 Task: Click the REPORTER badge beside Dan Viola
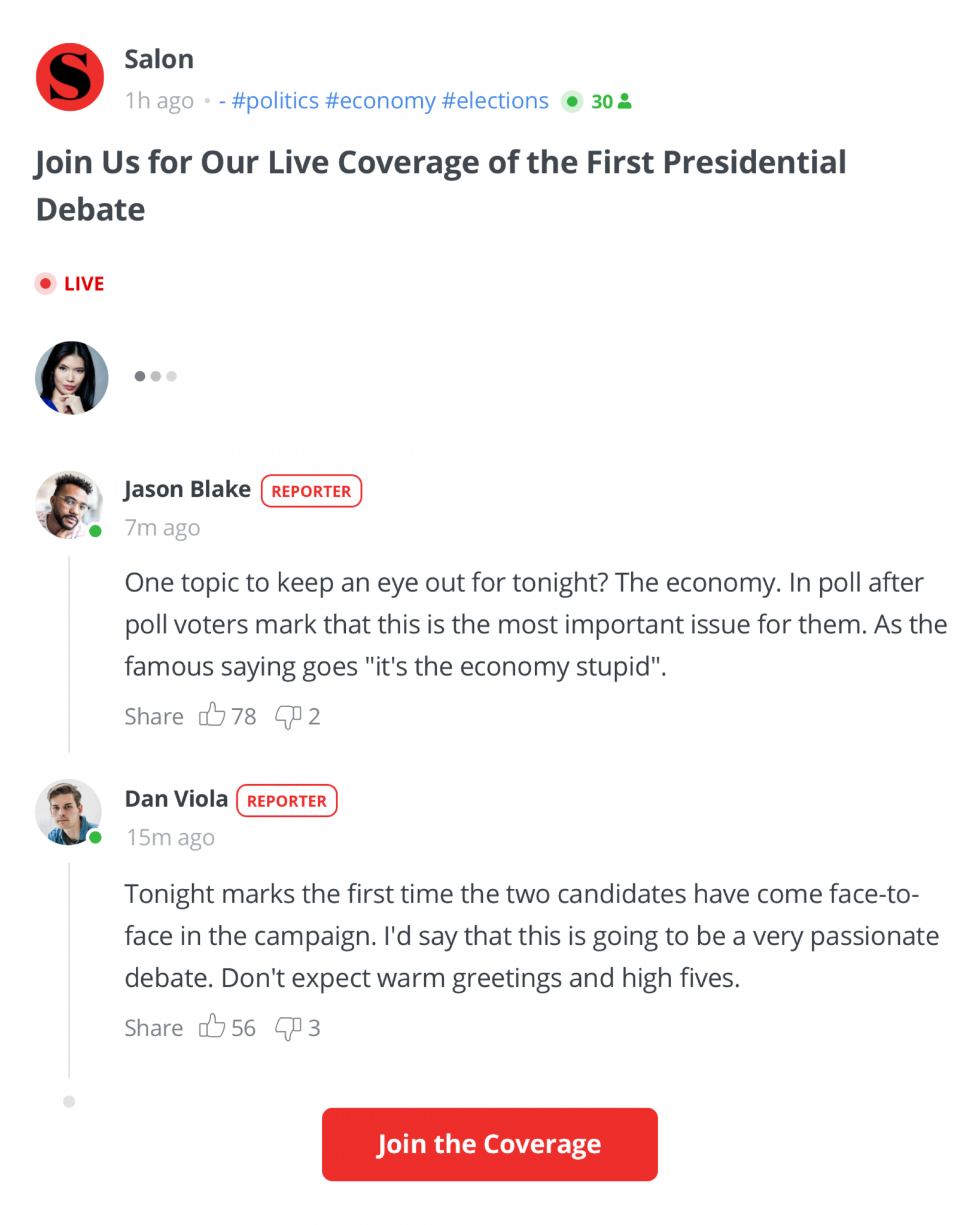(x=287, y=800)
